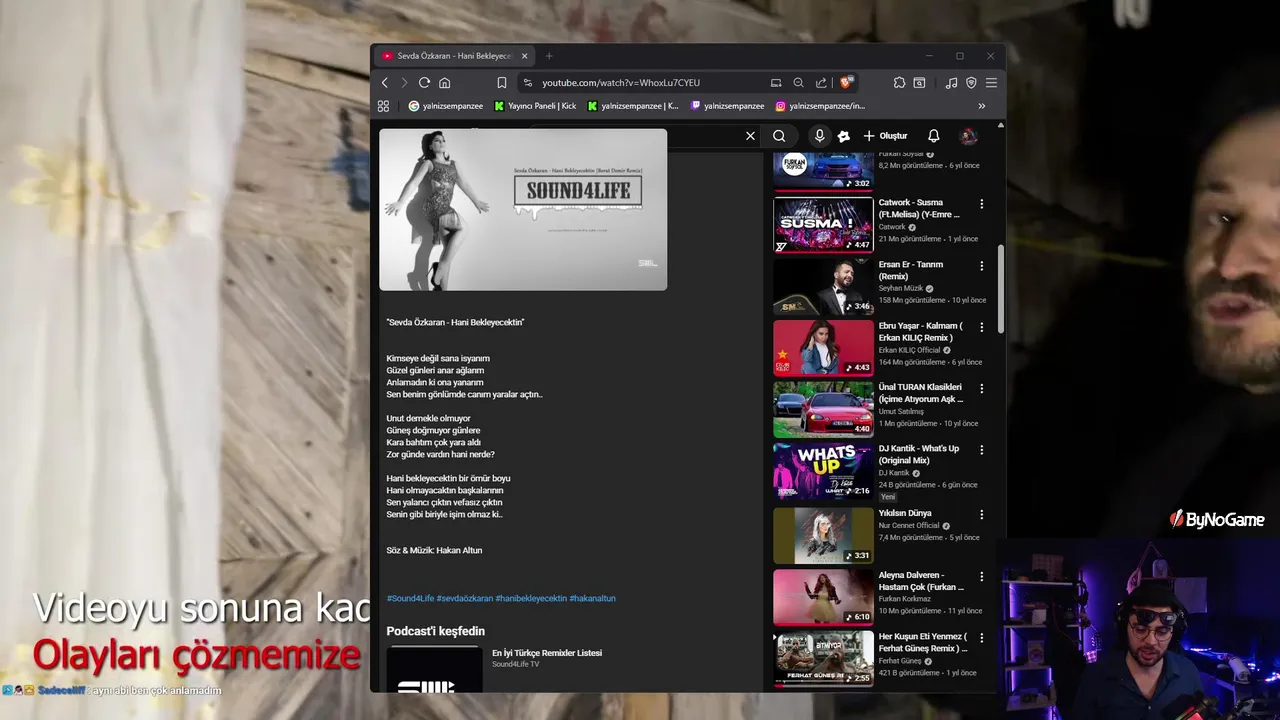
Task: Click the zoom out magnifier icon
Action: pyautogui.click(x=798, y=83)
